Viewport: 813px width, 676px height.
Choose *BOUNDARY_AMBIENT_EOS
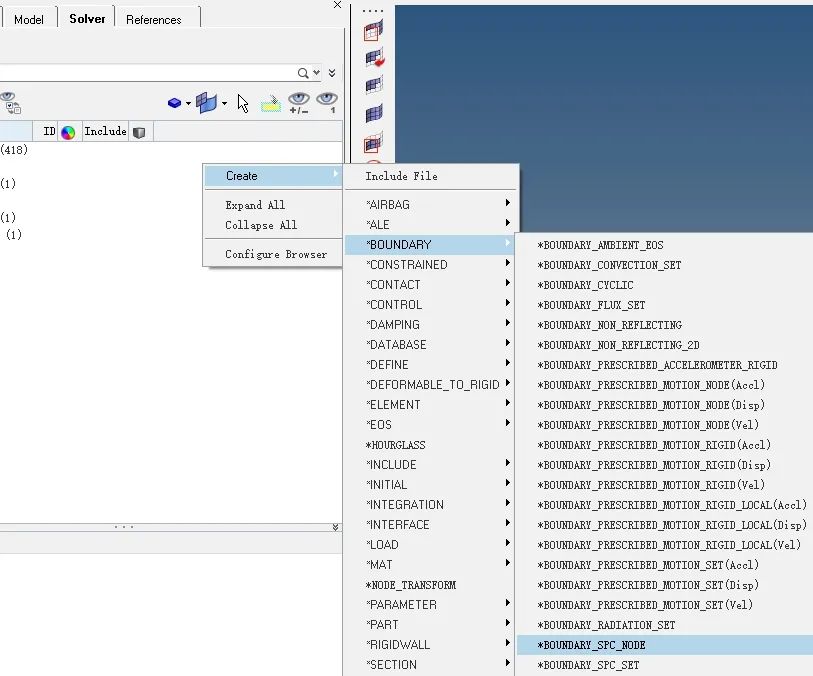pyautogui.click(x=665, y=245)
